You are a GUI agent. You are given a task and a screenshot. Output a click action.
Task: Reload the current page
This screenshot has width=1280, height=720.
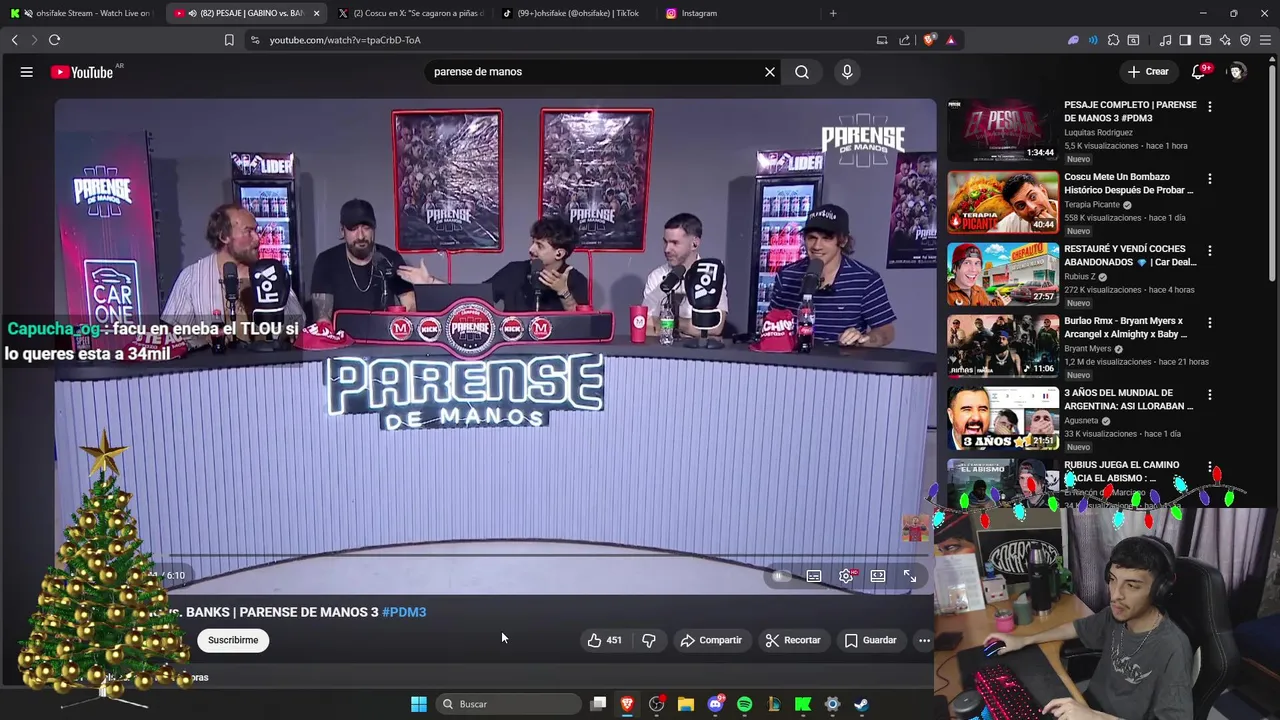(54, 40)
